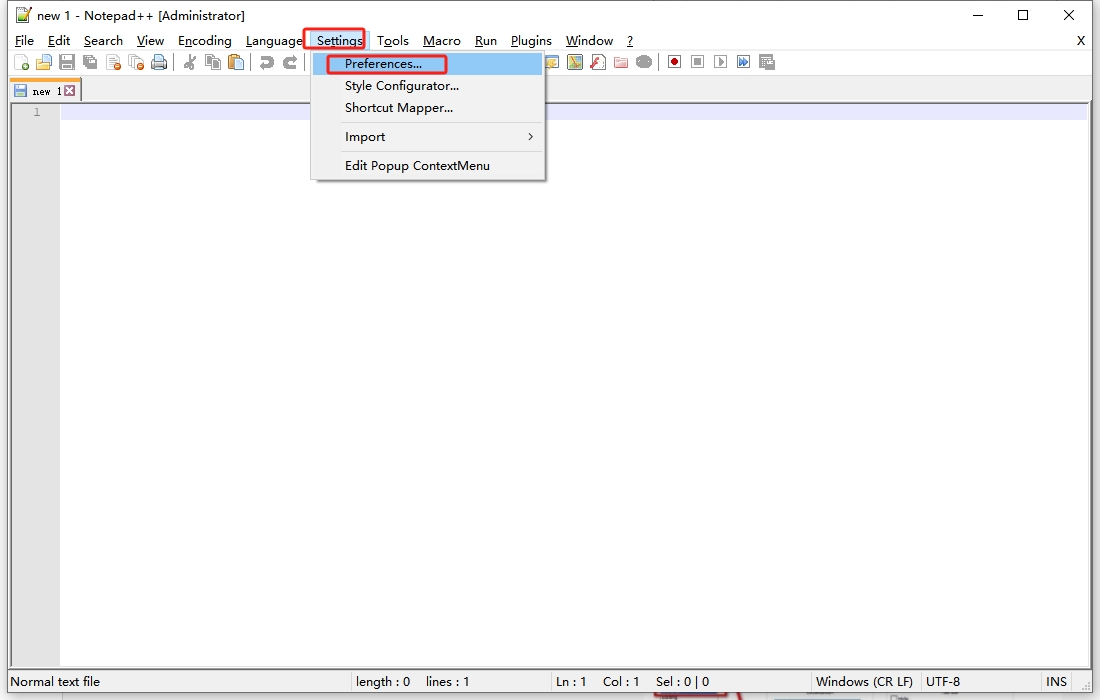The height and width of the screenshot is (700, 1100).
Task: Open the Tools menu
Action: pos(393,41)
